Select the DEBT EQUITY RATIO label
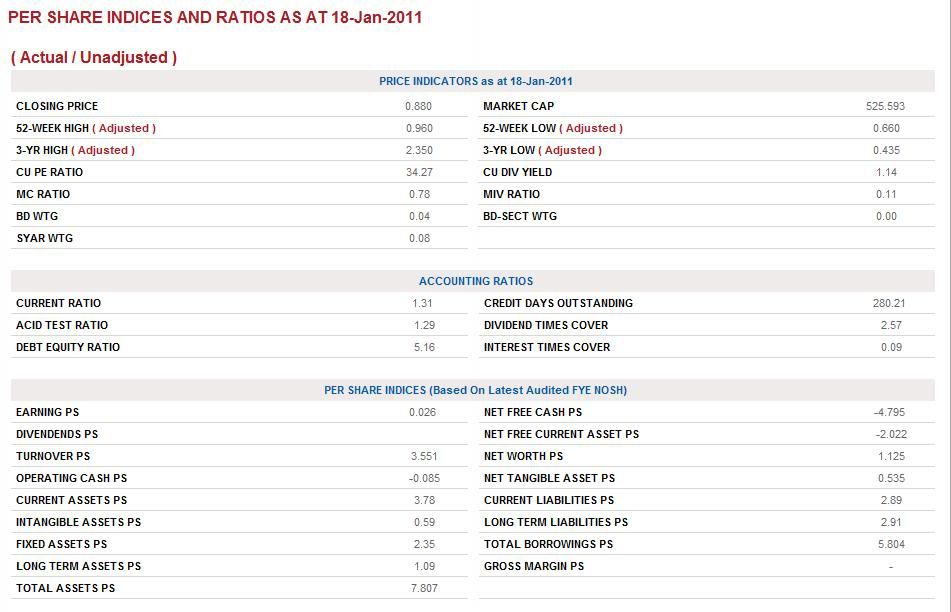The width and height of the screenshot is (951, 612). pyautogui.click(x=68, y=347)
